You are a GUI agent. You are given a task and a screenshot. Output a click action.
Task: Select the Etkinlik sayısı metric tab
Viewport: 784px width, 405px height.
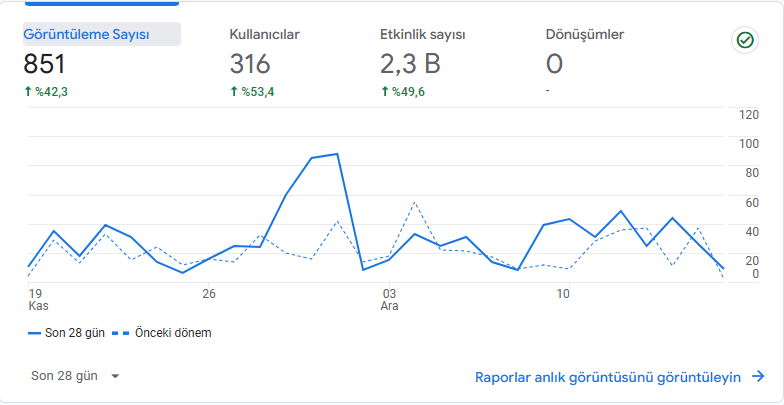click(422, 34)
